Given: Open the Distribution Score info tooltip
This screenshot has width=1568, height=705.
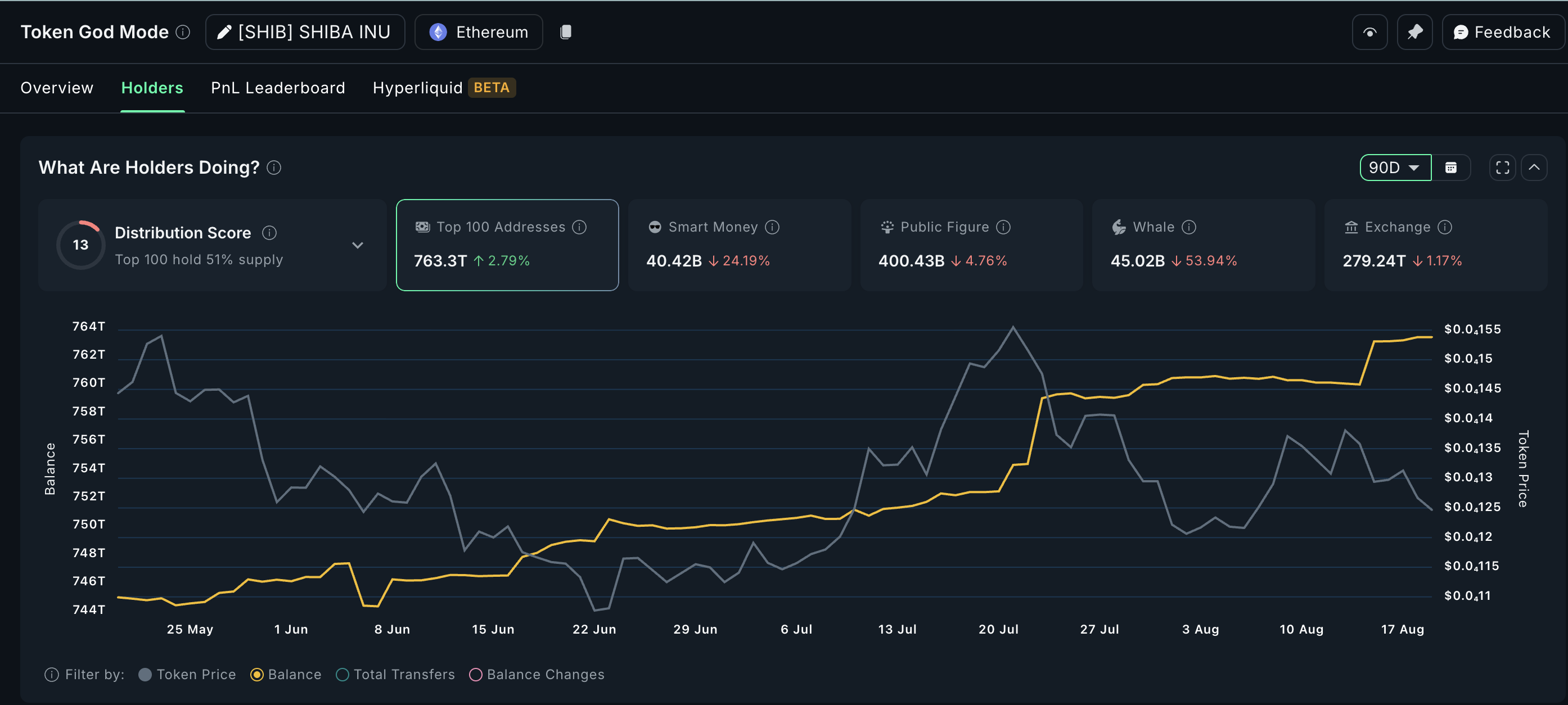Looking at the screenshot, I should coord(268,232).
